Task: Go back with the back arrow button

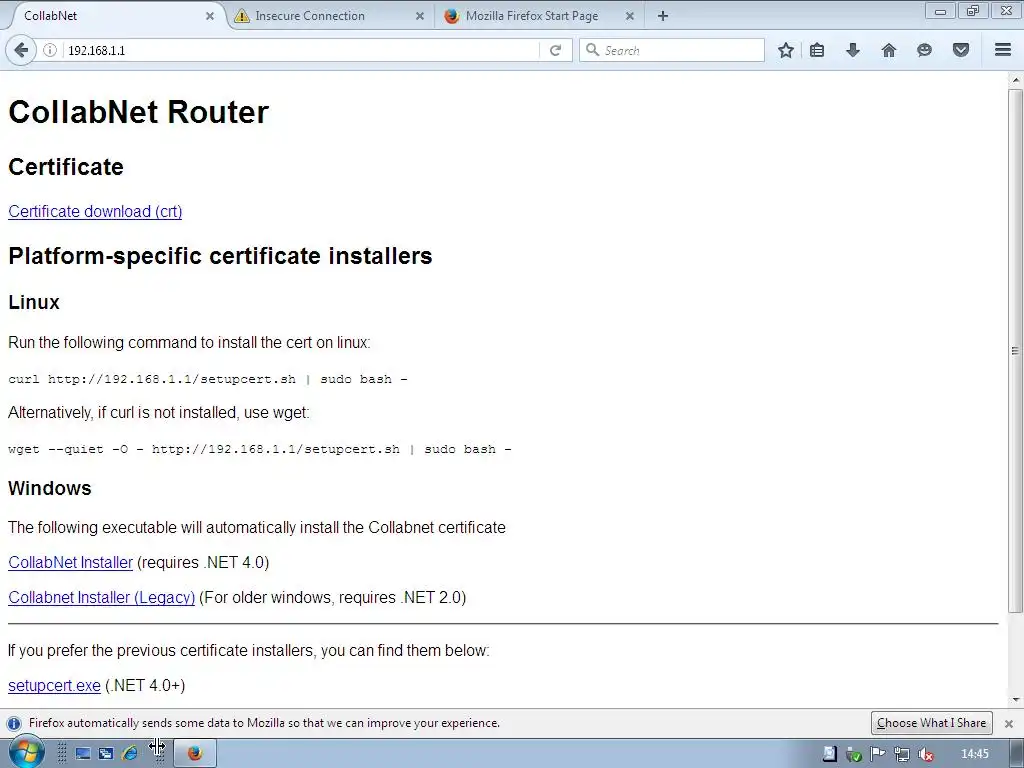Action: [21, 50]
